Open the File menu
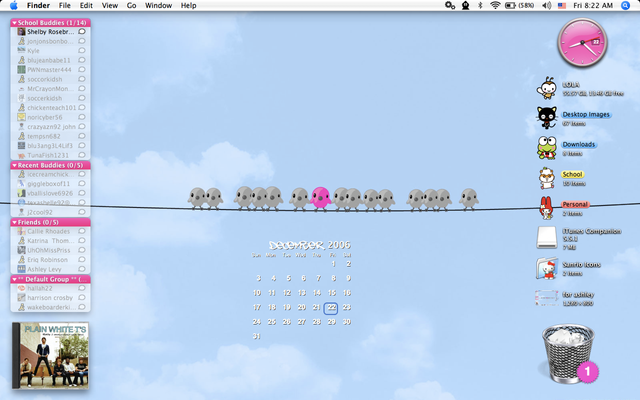 tap(64, 5)
